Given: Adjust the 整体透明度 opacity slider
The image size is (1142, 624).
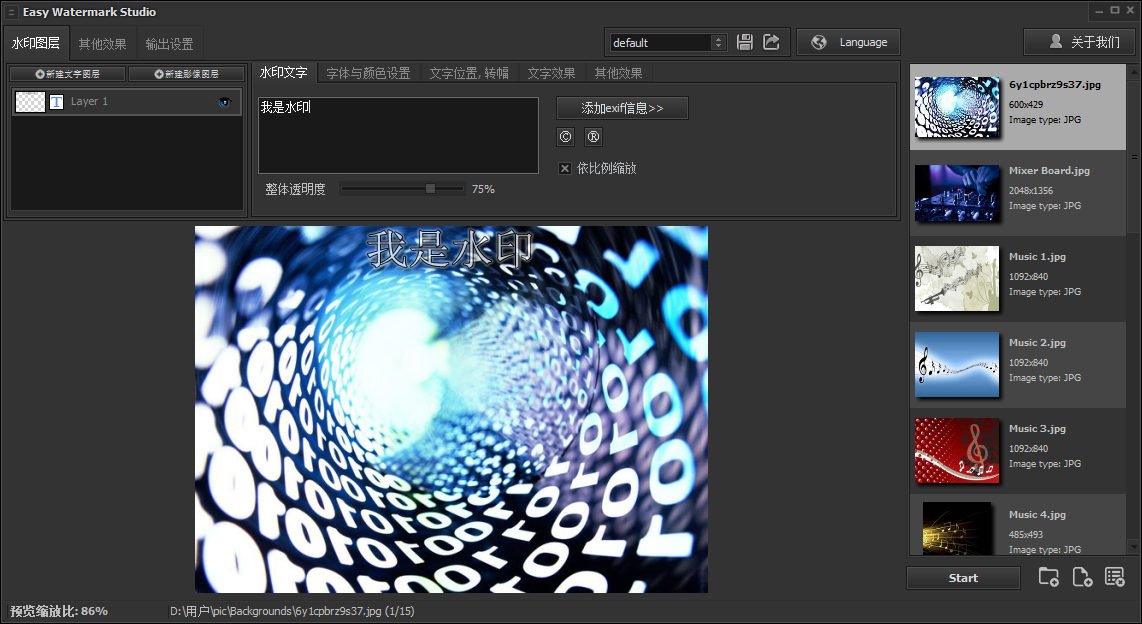Looking at the screenshot, I should (428, 188).
